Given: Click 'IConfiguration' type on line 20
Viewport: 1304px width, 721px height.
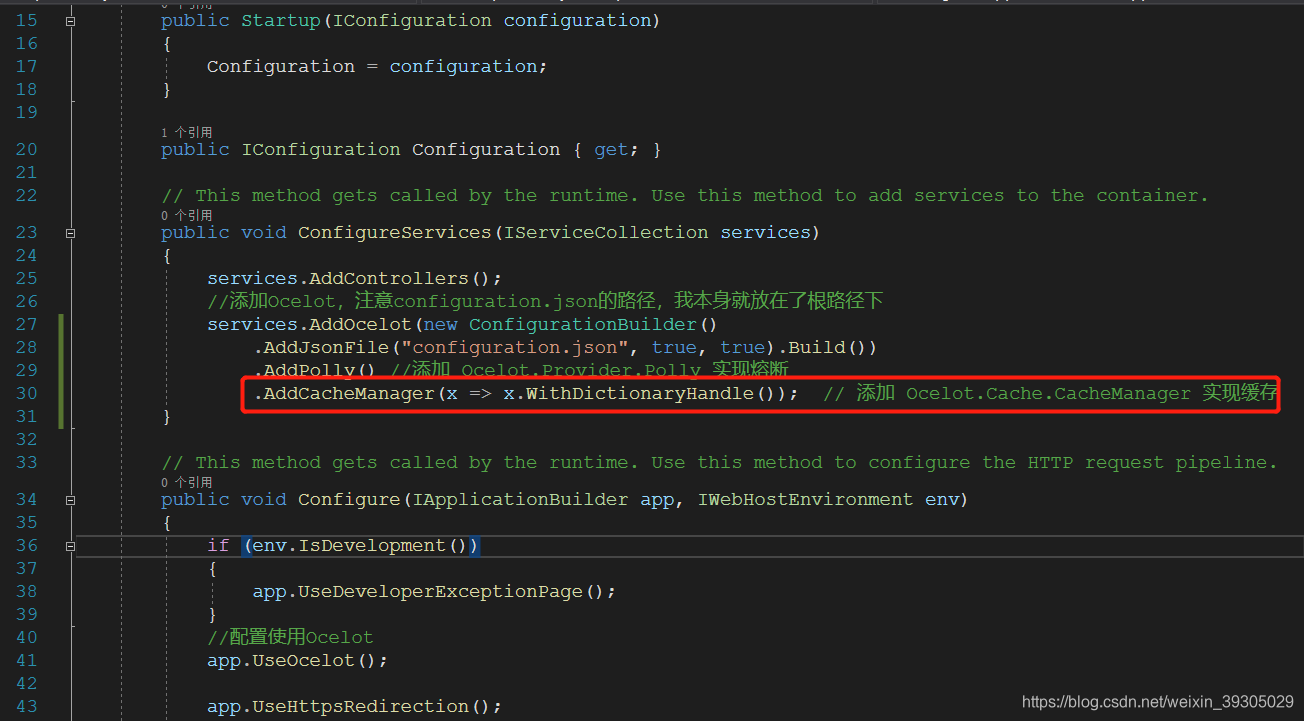Looking at the screenshot, I should pos(321,149).
